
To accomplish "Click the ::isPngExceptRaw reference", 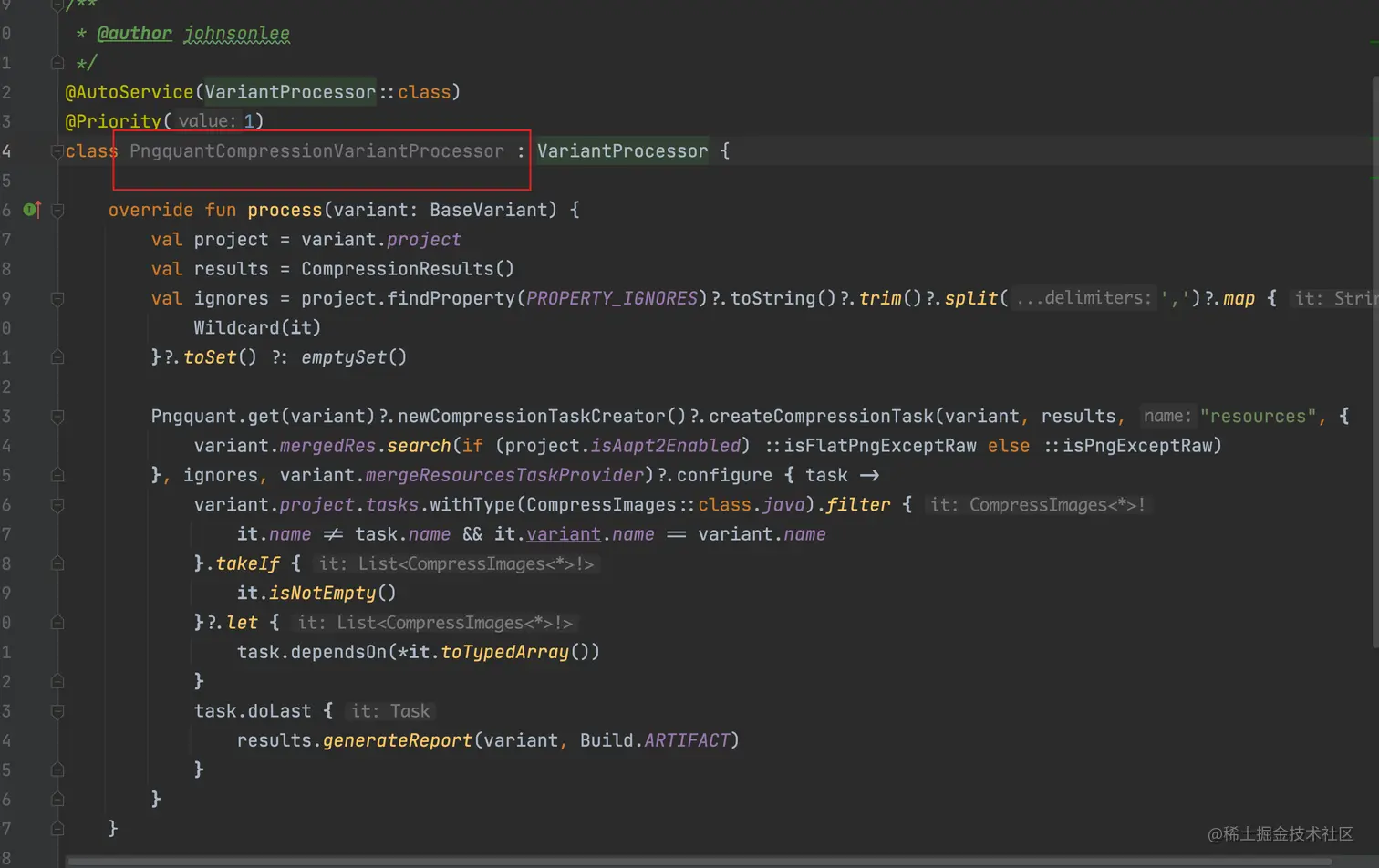I will click(1127, 446).
